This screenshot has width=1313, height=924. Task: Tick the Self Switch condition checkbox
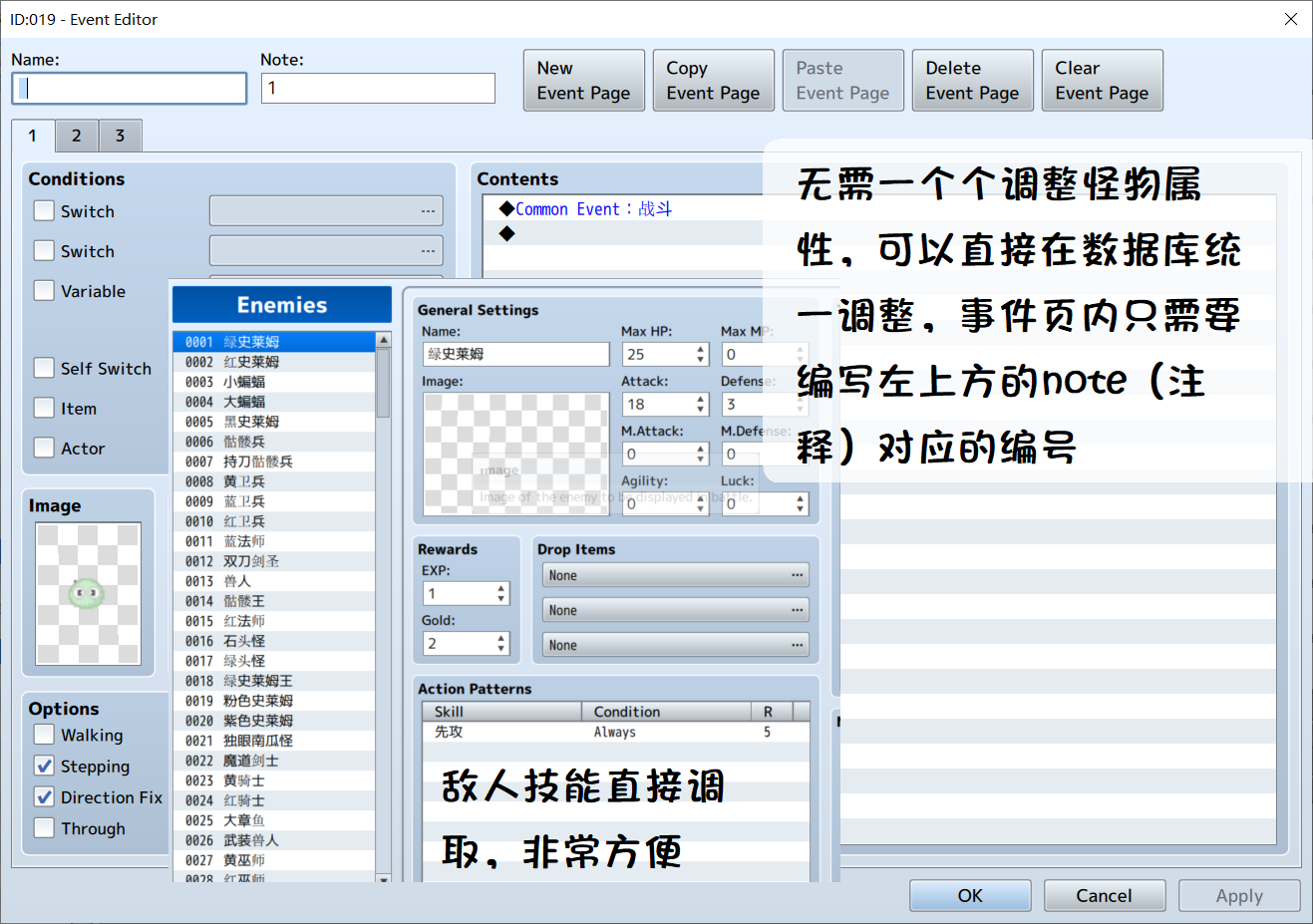click(44, 368)
